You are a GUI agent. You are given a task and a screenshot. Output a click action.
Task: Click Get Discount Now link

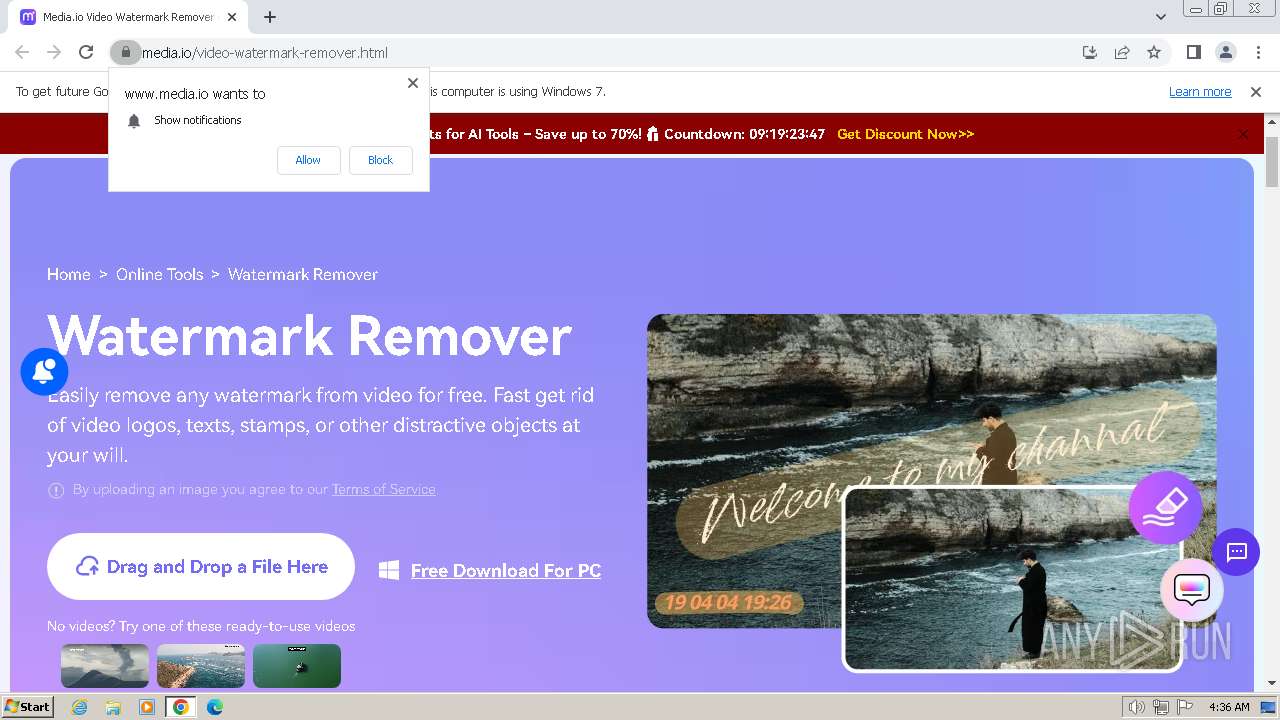[x=905, y=134]
